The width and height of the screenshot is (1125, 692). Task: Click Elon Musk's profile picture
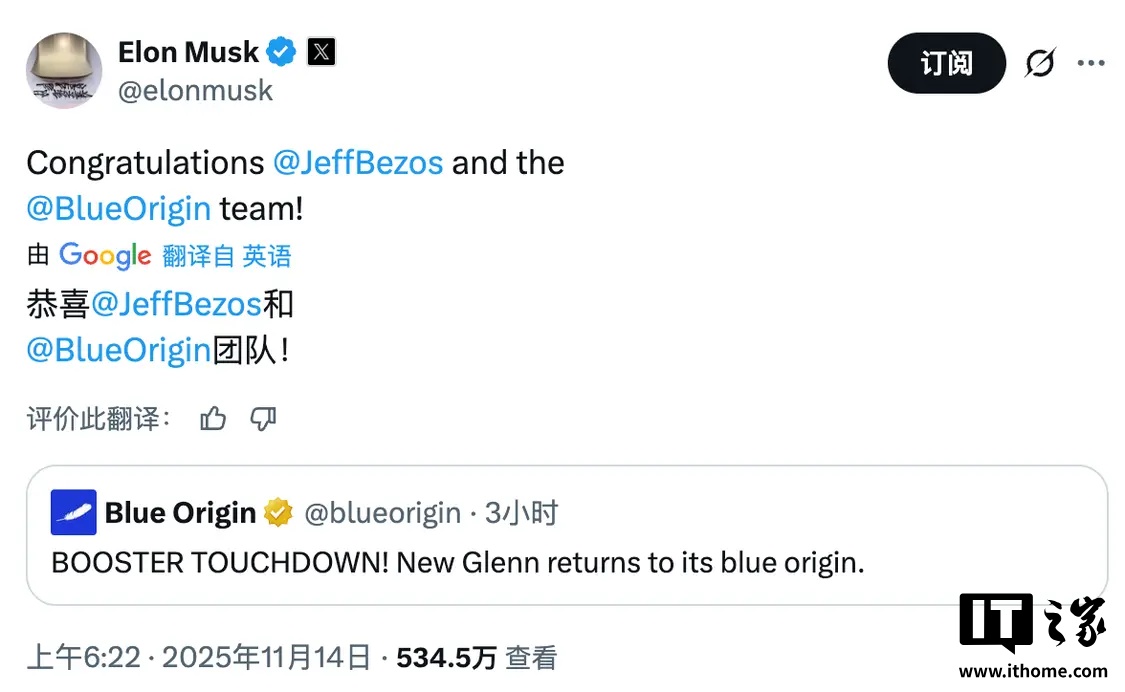(x=63, y=70)
